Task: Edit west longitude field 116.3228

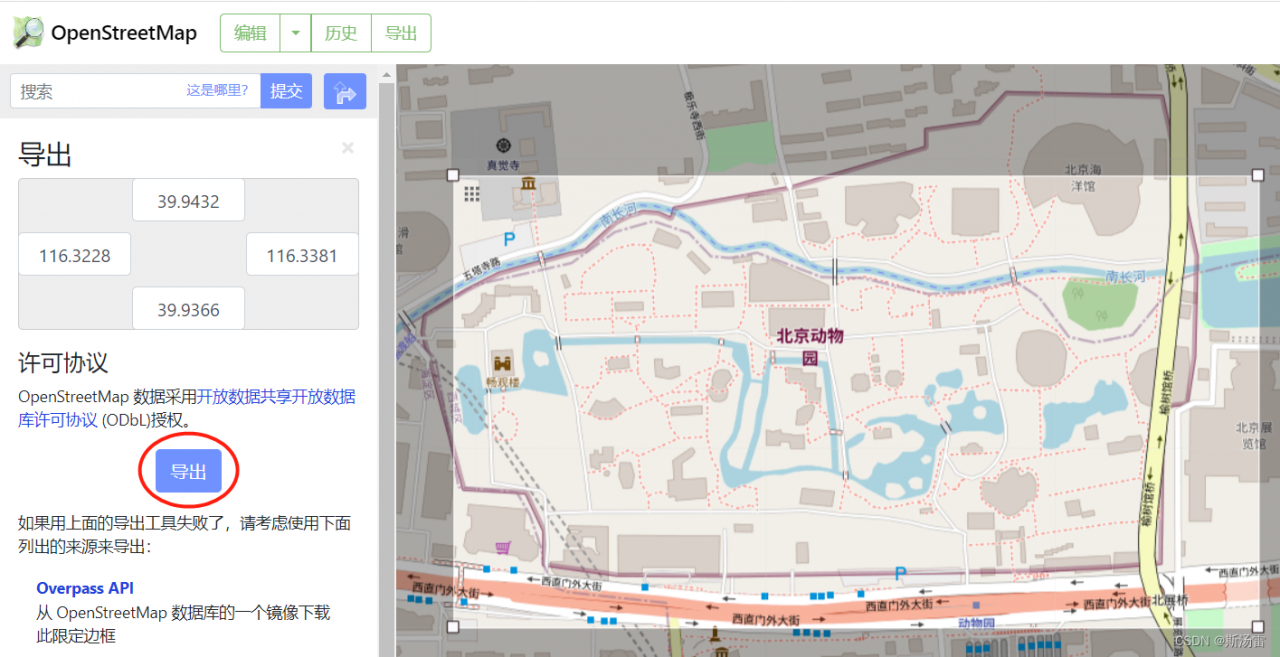Action: (x=75, y=255)
